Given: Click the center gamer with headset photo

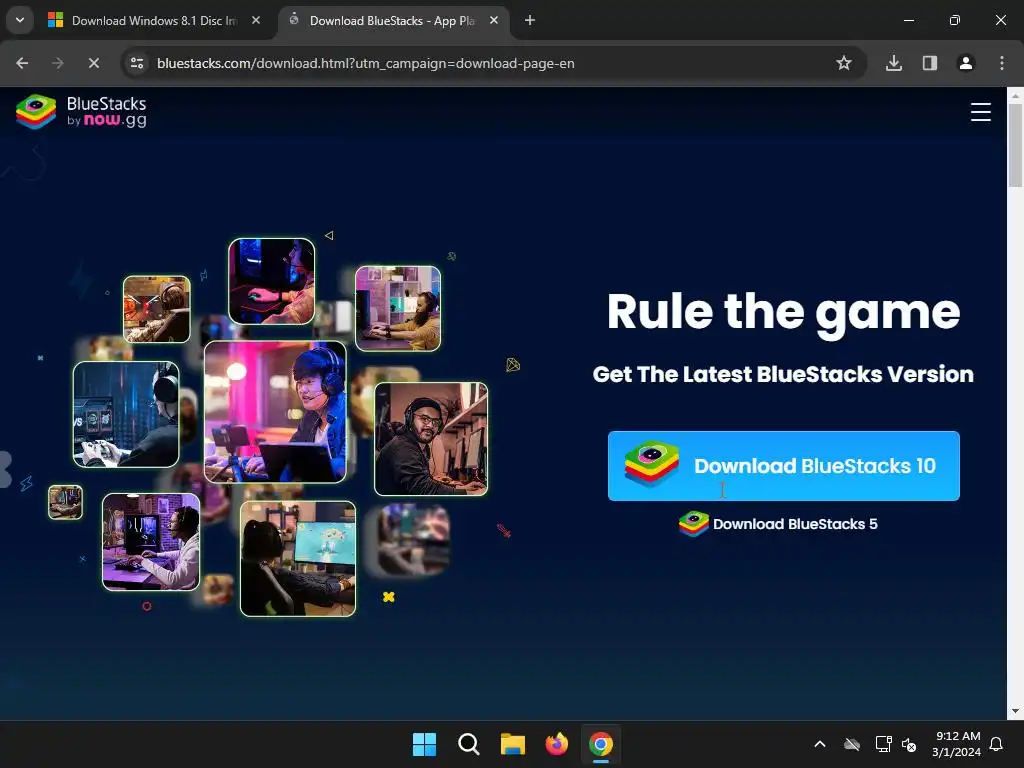Looking at the screenshot, I should [x=275, y=412].
